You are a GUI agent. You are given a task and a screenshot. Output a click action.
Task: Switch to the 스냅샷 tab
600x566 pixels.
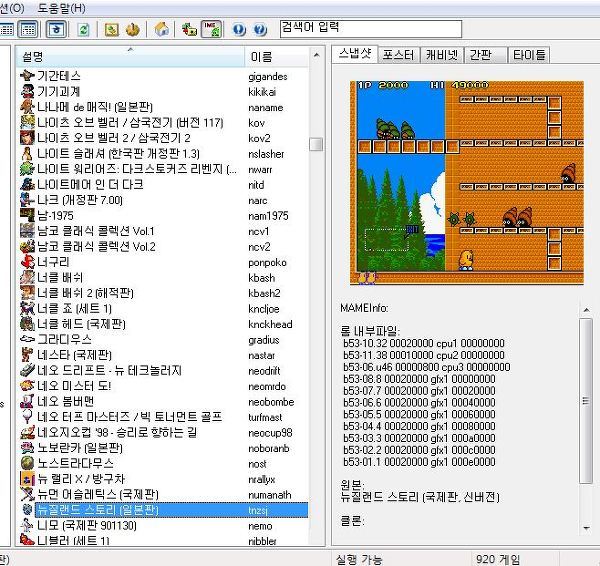coord(355,54)
